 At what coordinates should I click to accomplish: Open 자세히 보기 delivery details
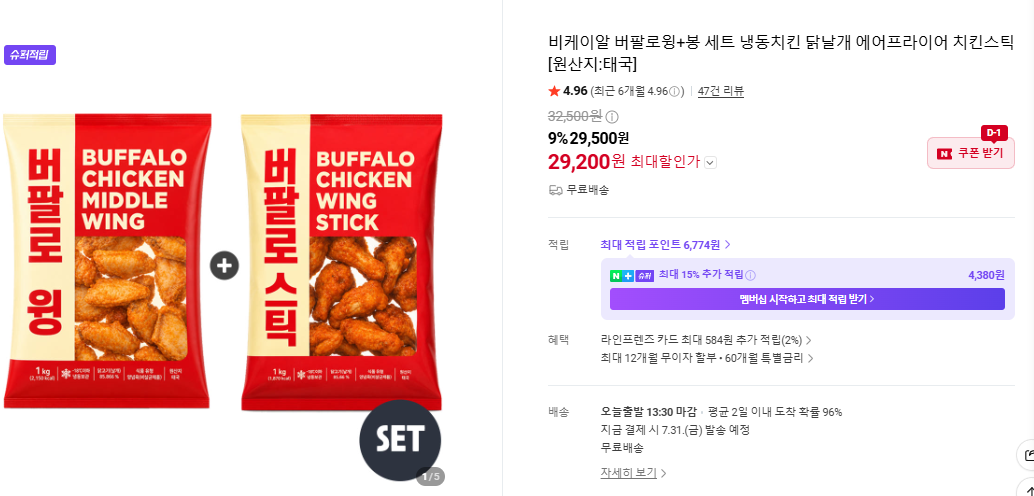click(633, 473)
